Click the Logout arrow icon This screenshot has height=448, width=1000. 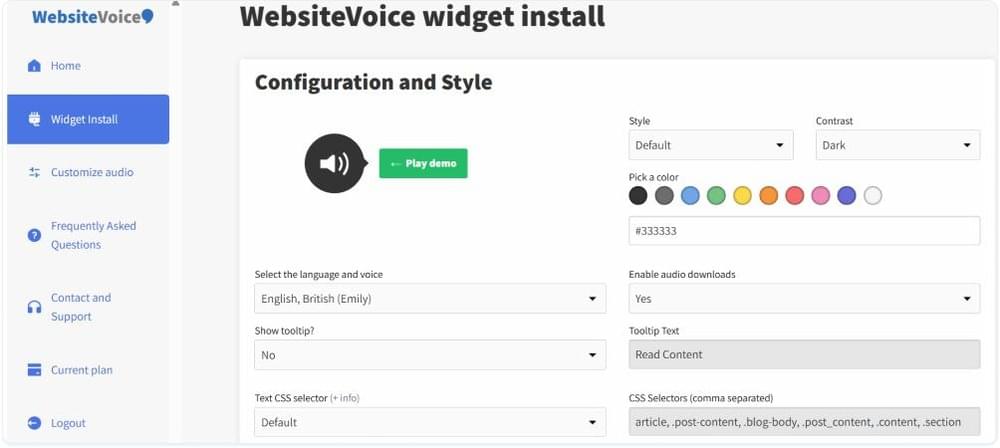coord(34,423)
